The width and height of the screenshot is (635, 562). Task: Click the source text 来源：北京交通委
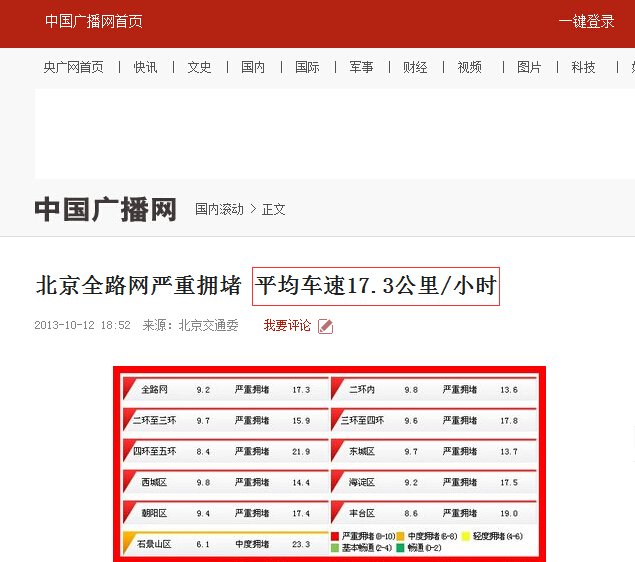(190, 325)
